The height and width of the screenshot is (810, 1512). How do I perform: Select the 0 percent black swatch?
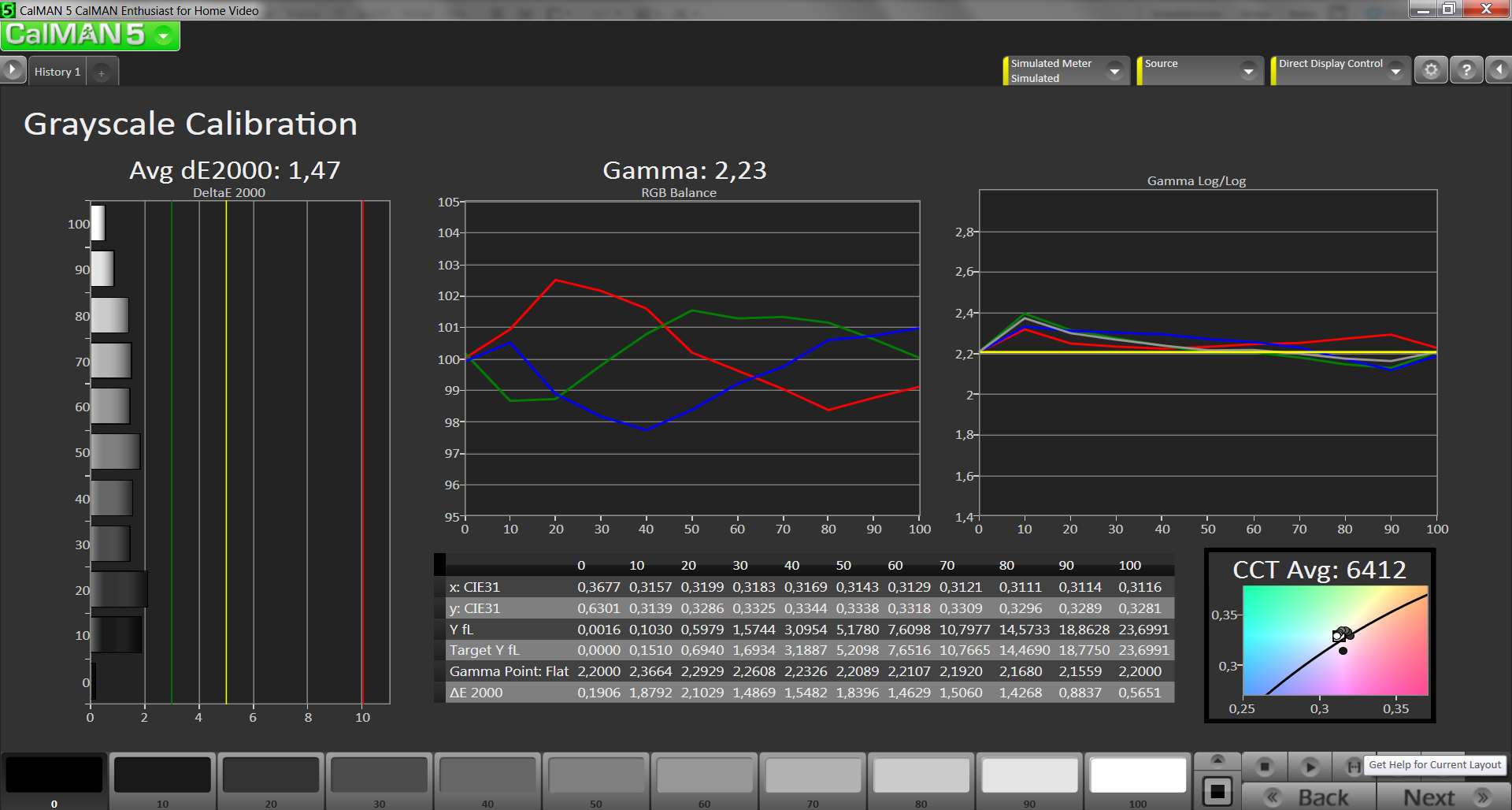tap(54, 775)
